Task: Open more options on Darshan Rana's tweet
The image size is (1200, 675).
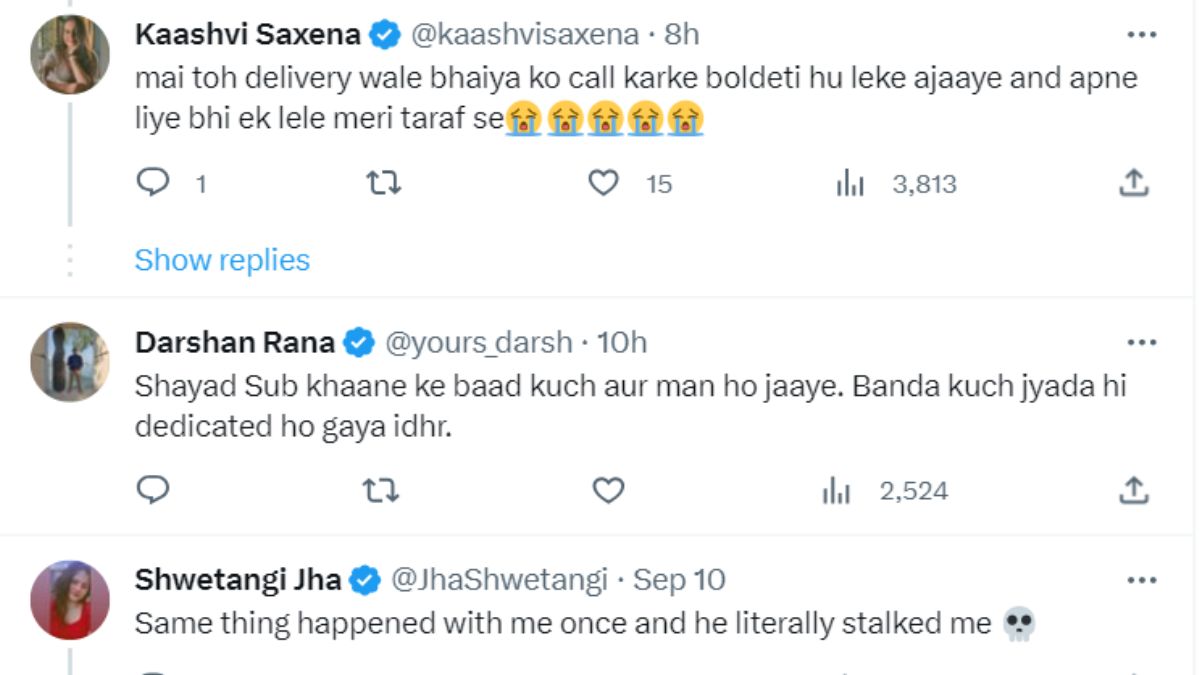Action: pyautogui.click(x=1141, y=343)
